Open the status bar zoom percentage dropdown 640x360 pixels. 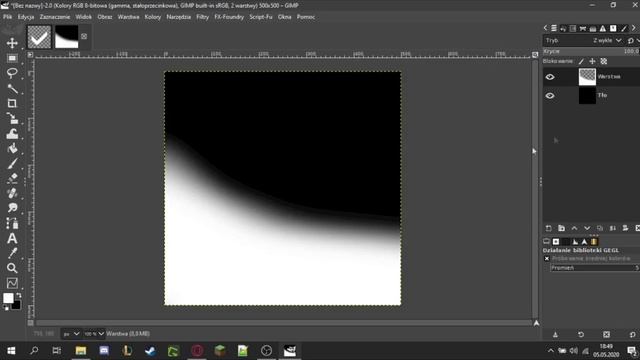pos(93,334)
